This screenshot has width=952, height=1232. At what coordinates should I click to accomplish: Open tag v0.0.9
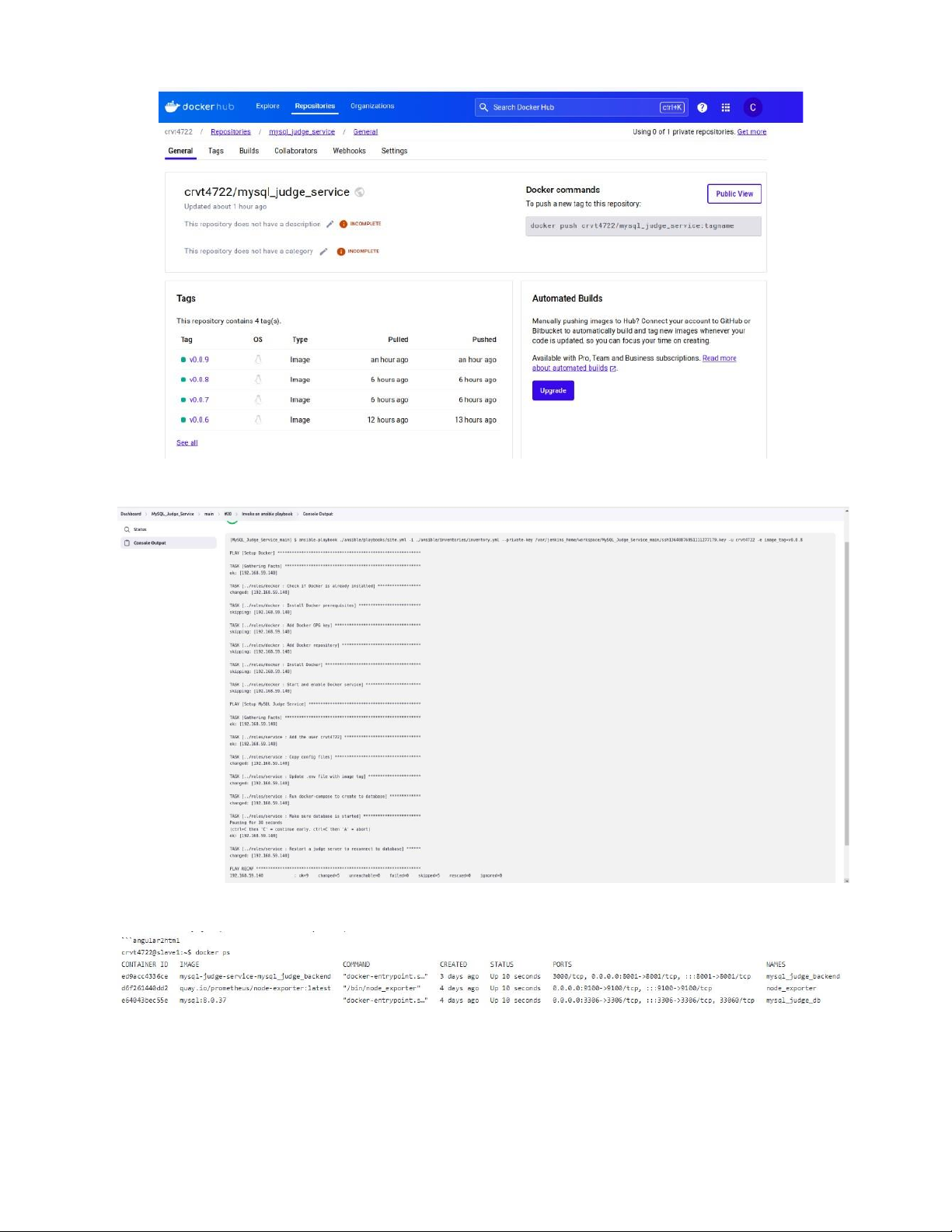pos(199,360)
